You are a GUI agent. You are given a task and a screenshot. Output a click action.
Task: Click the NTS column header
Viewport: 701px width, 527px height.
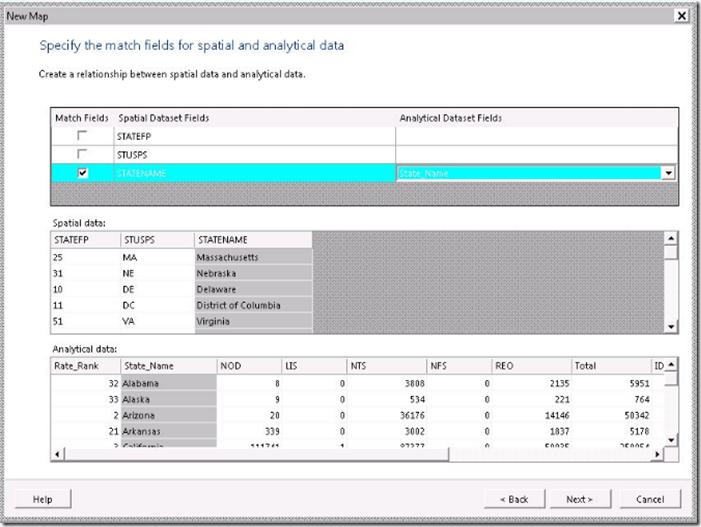coord(387,366)
